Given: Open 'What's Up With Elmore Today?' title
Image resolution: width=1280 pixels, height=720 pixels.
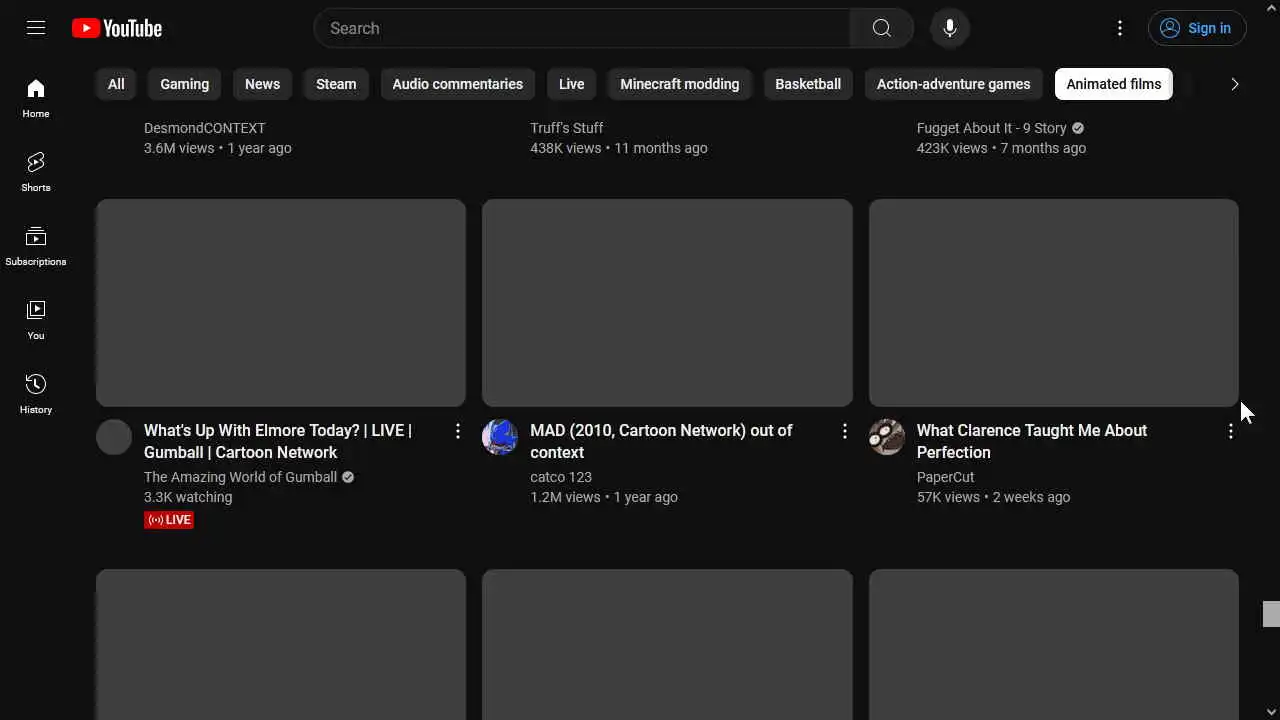Looking at the screenshot, I should pos(278,441).
